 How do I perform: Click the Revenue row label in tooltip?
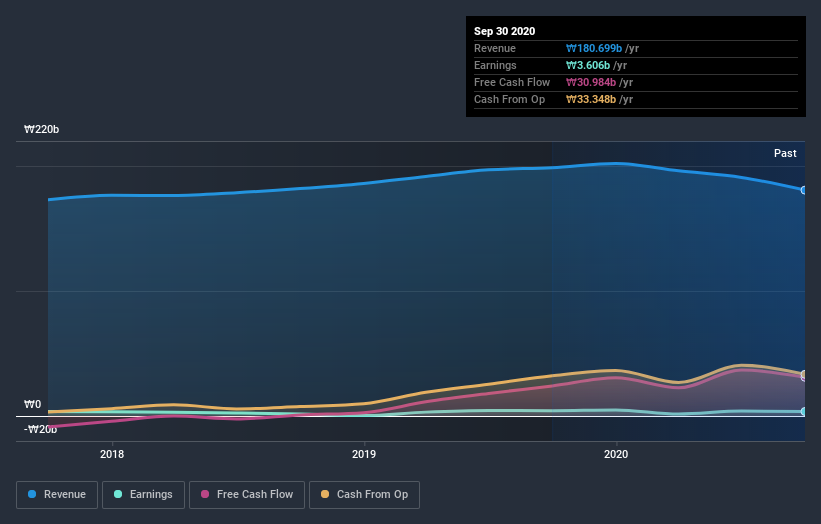[495, 48]
